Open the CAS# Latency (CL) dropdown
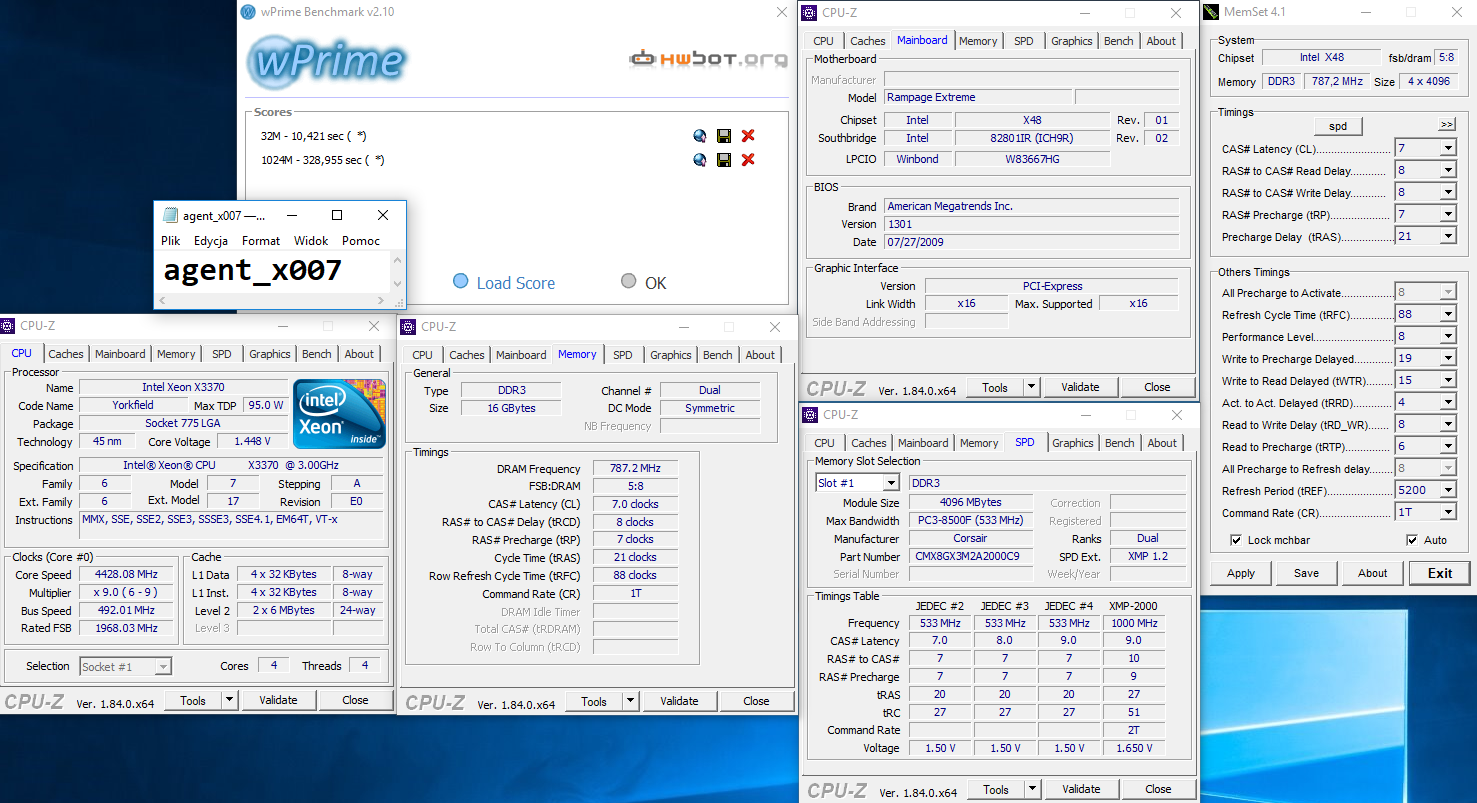The height and width of the screenshot is (803, 1477). click(1447, 149)
